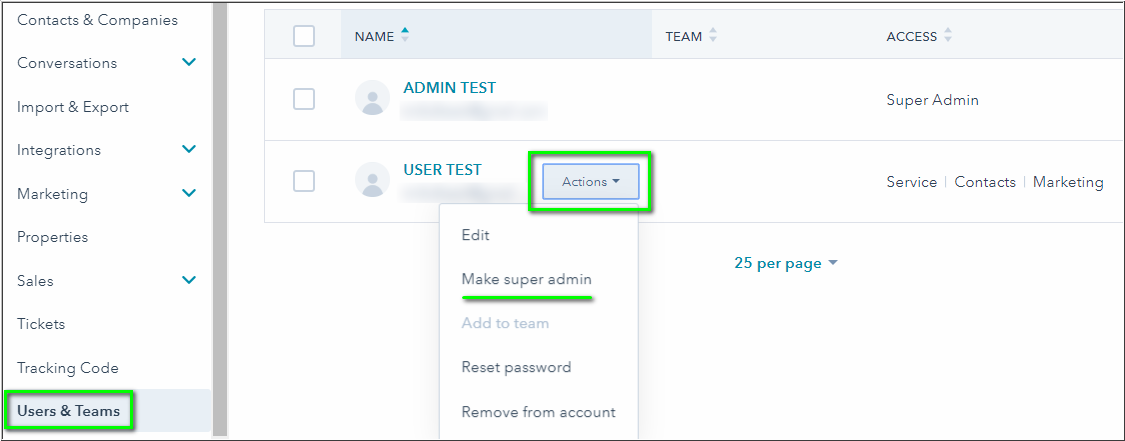Open the ADMIN TEST user link
This screenshot has width=1125, height=441.
pos(449,88)
